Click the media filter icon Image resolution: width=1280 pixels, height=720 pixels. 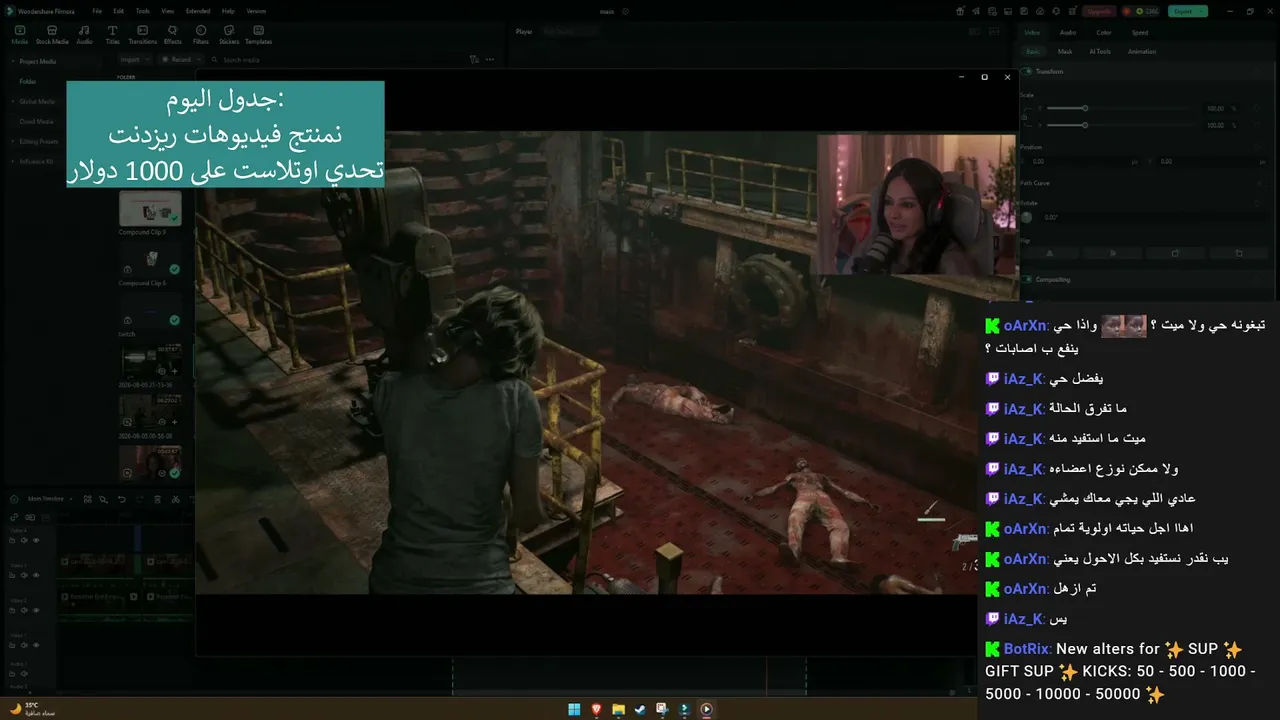point(474,60)
